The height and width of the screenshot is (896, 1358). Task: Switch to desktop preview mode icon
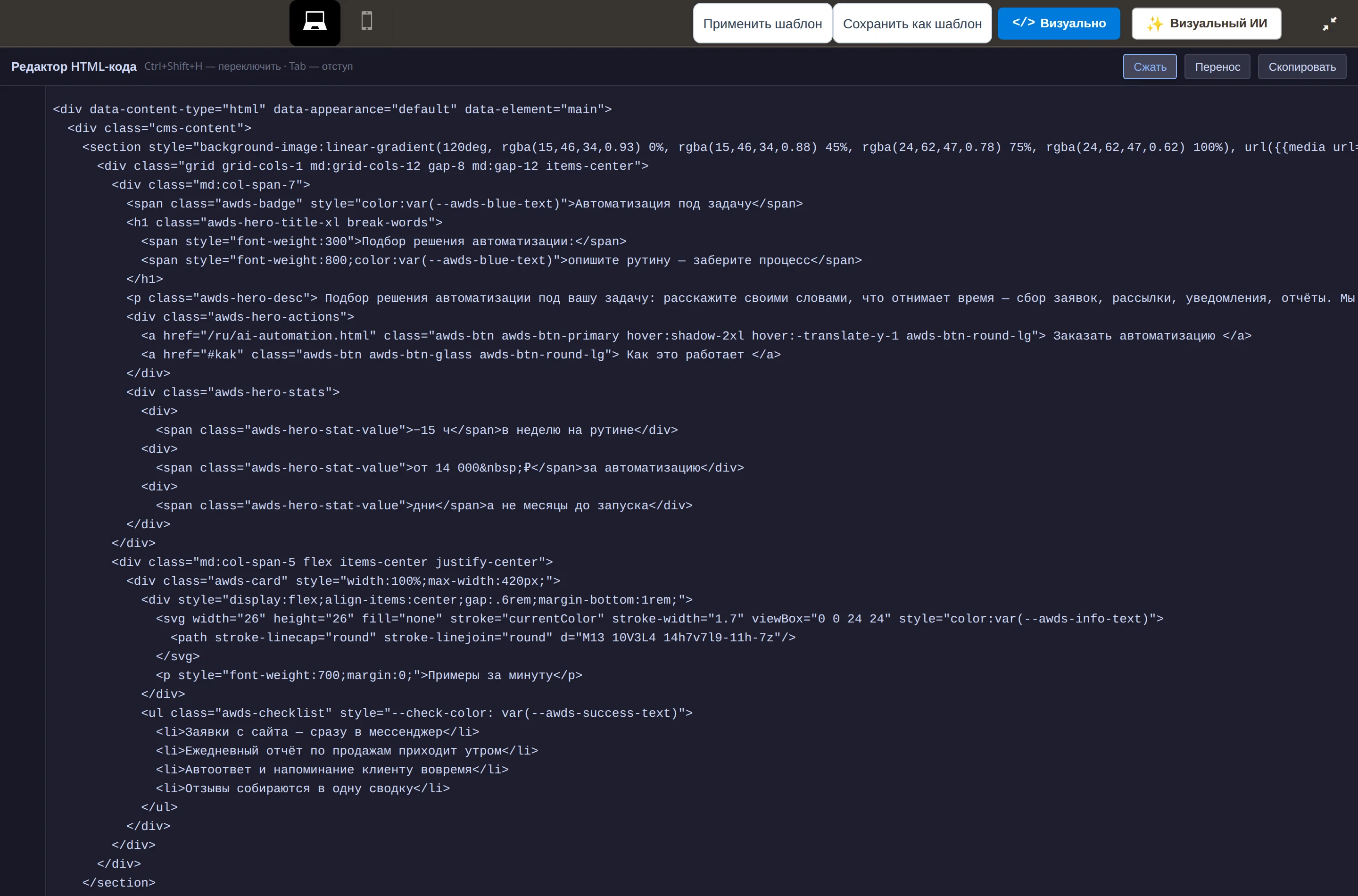coord(315,22)
